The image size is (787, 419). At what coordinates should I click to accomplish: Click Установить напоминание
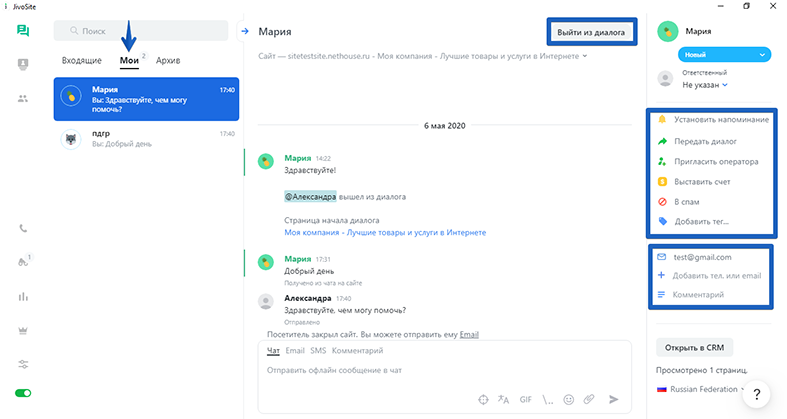(713, 119)
